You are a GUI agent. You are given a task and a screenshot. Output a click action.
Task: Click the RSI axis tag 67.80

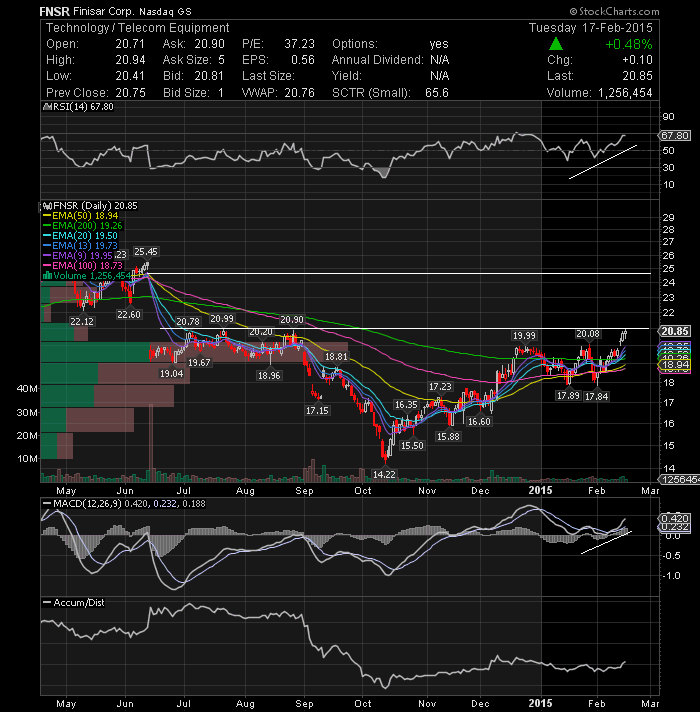coord(675,135)
